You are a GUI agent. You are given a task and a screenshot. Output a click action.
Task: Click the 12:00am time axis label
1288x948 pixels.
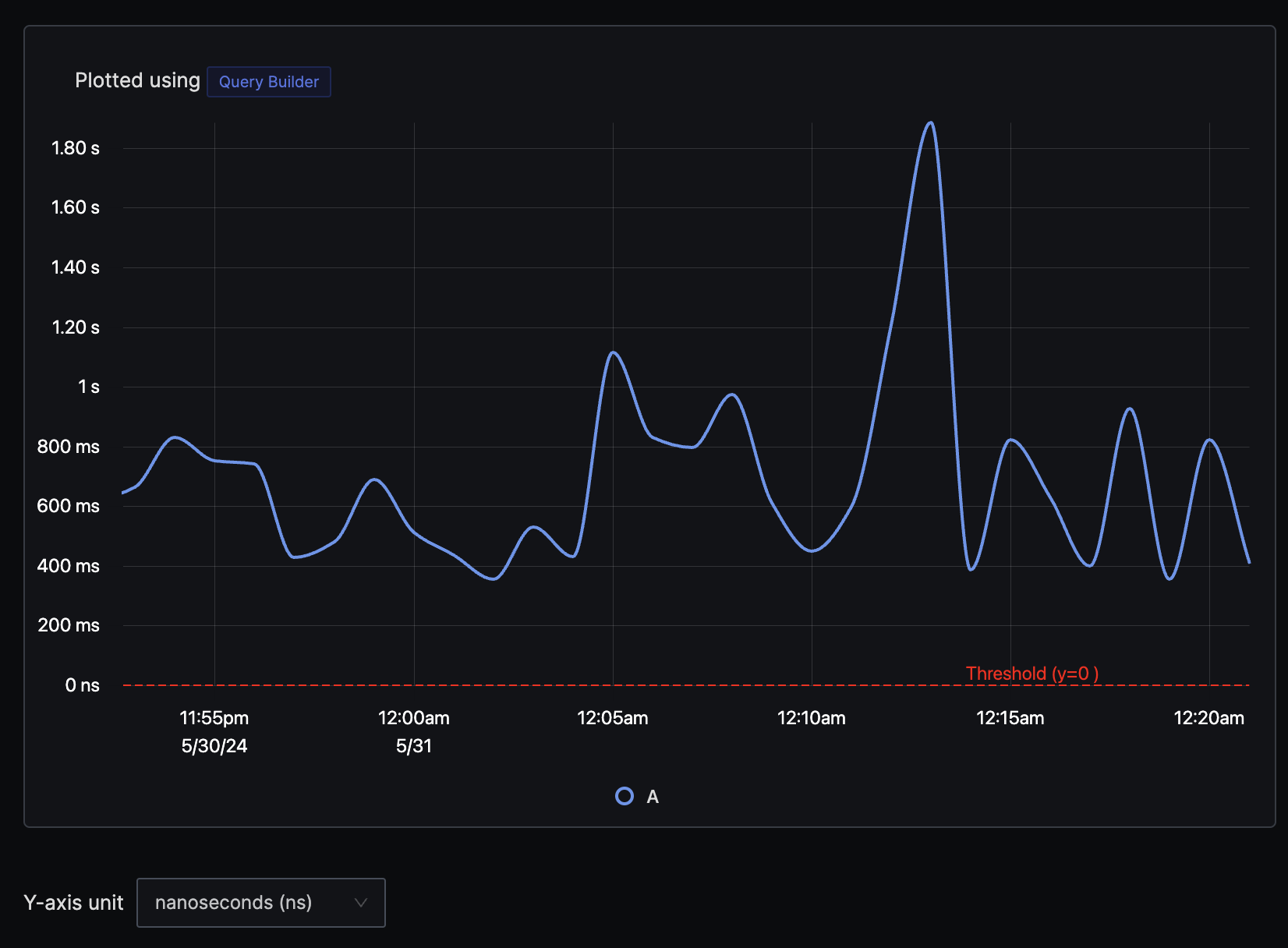(414, 718)
